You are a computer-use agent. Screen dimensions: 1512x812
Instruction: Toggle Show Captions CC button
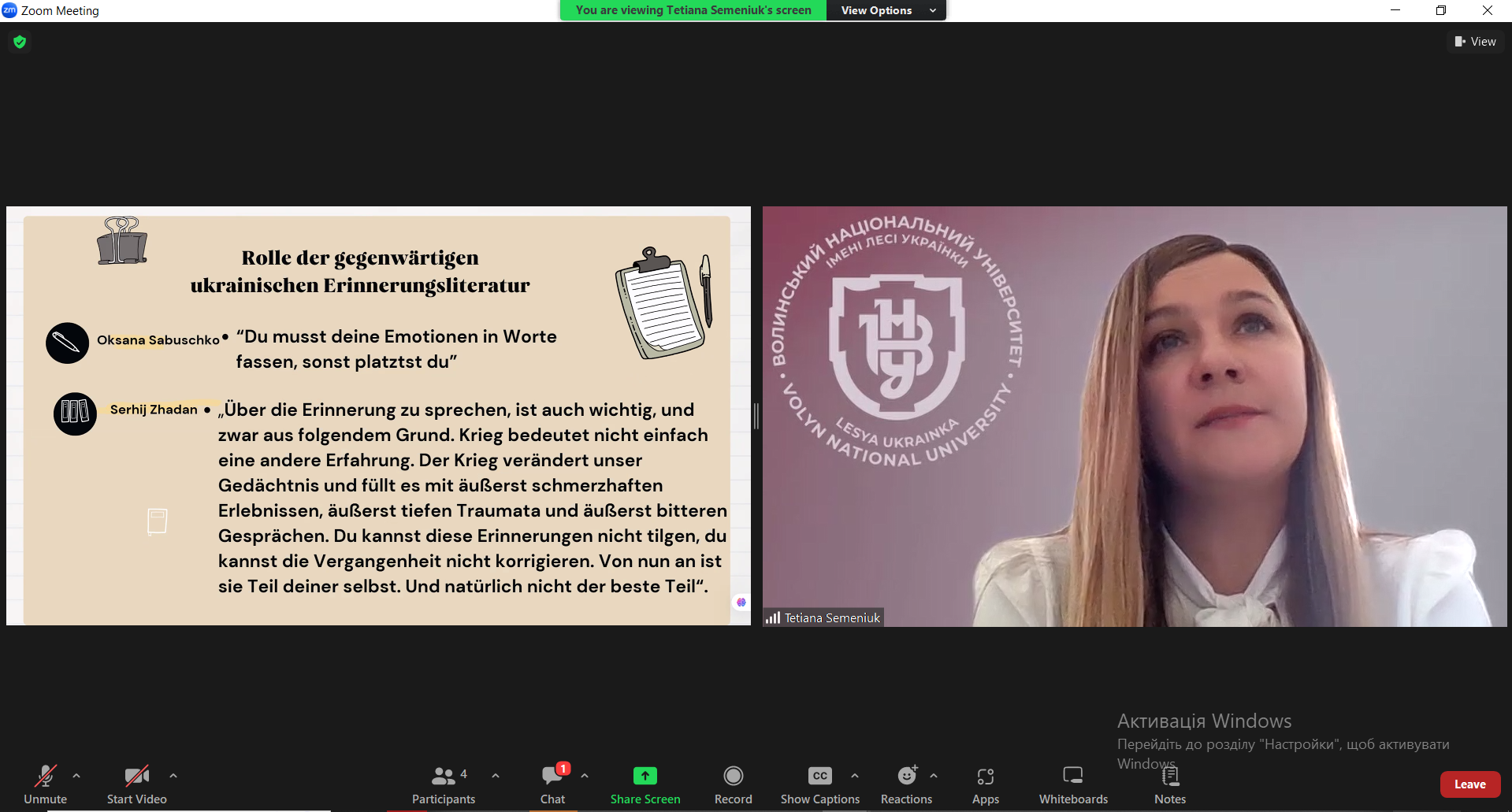[x=819, y=784]
